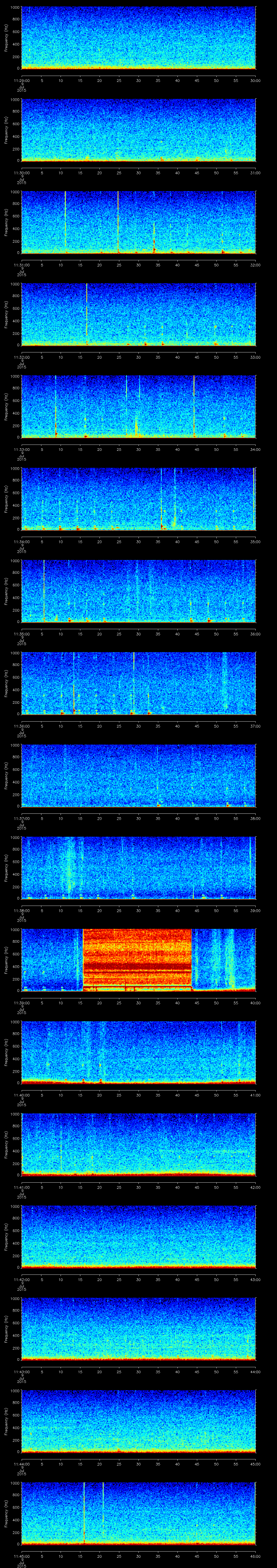Click the 11:44:00 start time label
This screenshot has width=277, height=1568.
(21, 1464)
